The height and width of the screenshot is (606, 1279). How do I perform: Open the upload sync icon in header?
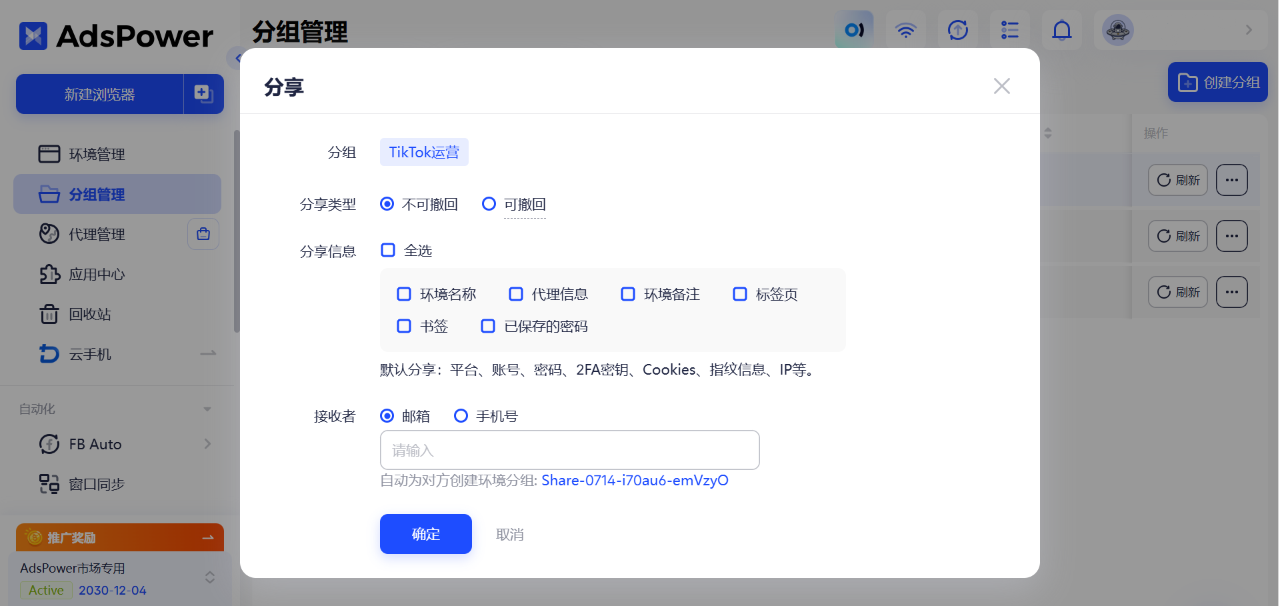click(958, 30)
